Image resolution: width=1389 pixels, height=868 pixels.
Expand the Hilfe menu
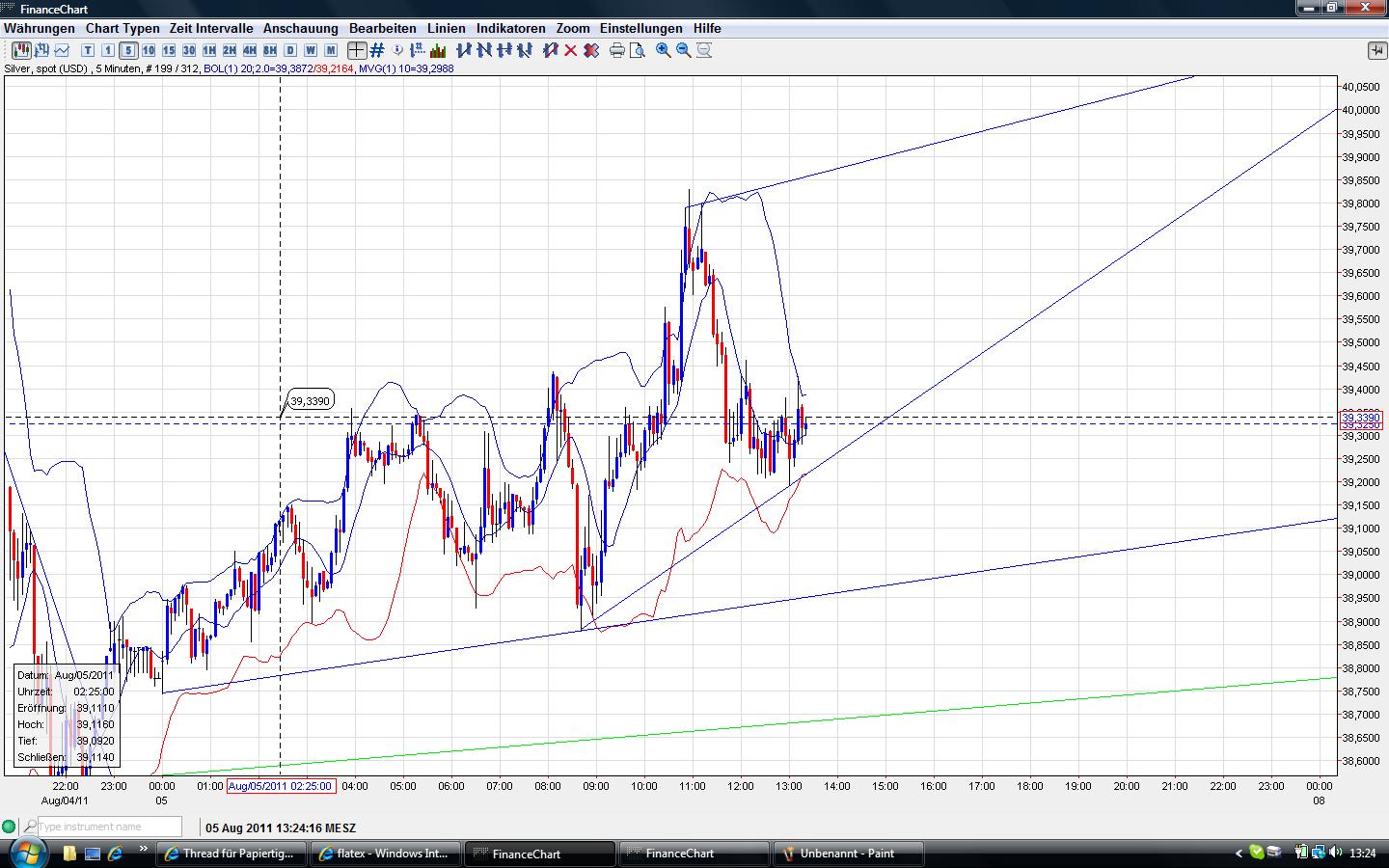(707, 28)
